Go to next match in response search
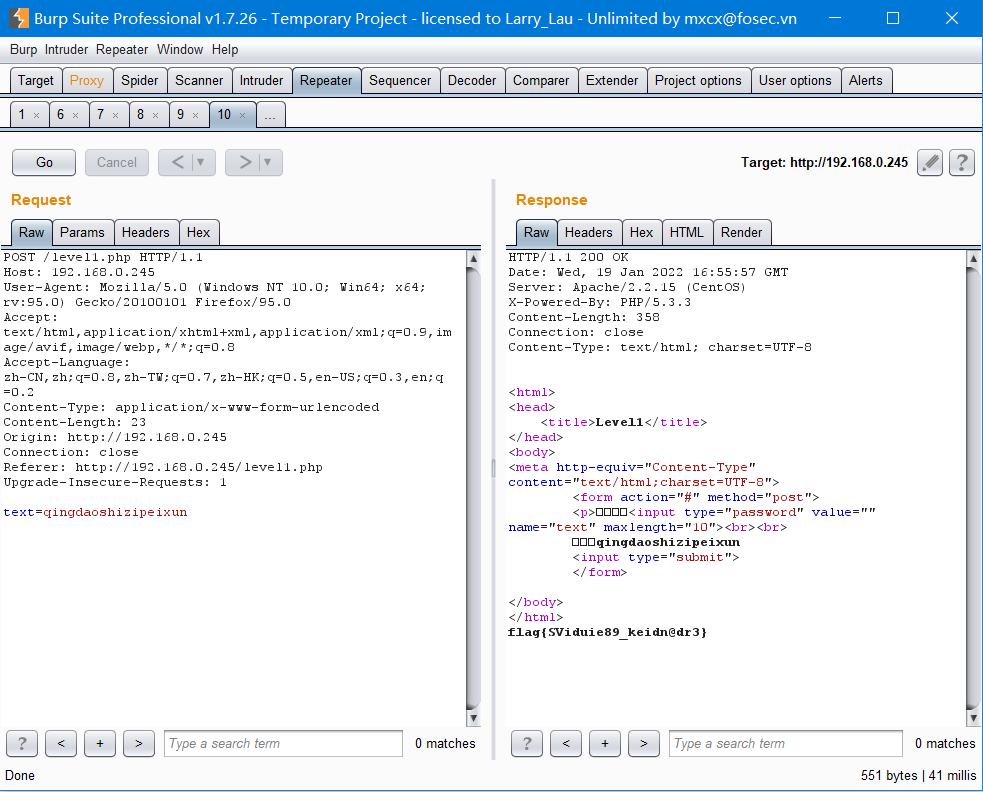The image size is (983, 792). pyautogui.click(x=643, y=743)
